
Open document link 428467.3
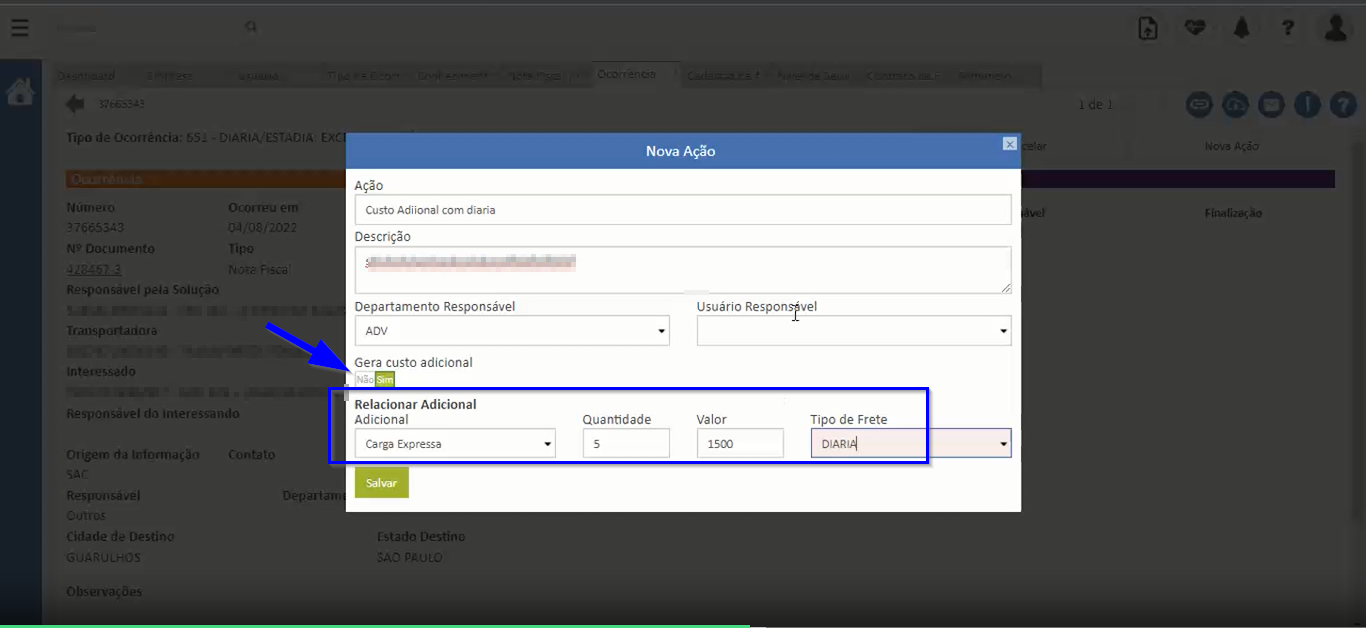tap(94, 269)
